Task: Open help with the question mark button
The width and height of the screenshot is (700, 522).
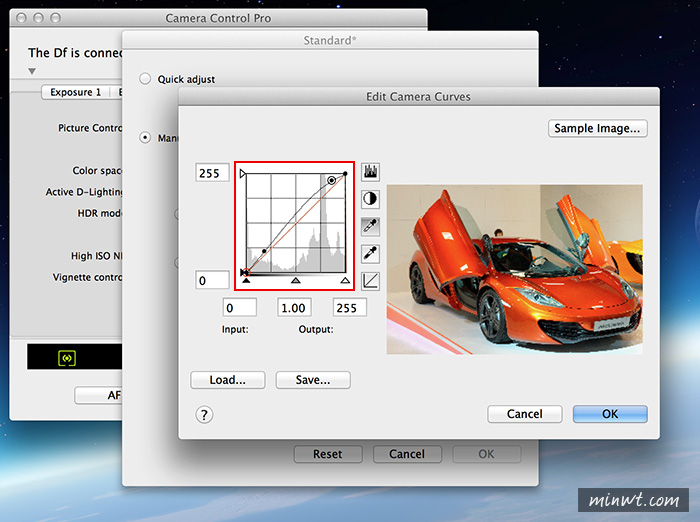Action: [x=204, y=415]
